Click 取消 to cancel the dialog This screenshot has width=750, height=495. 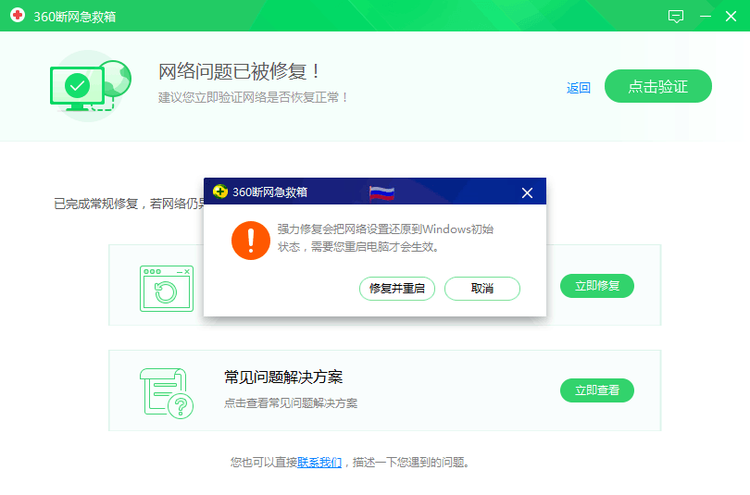click(x=482, y=288)
